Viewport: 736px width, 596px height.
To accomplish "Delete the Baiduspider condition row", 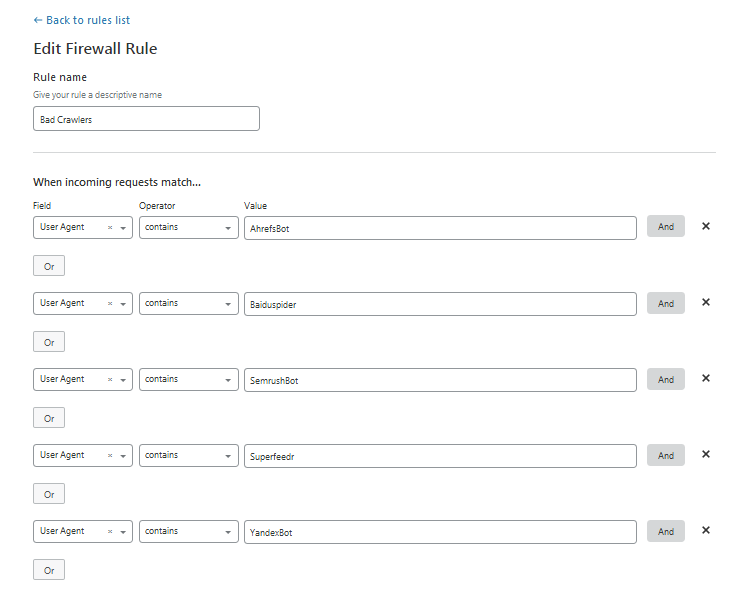I will point(705,303).
